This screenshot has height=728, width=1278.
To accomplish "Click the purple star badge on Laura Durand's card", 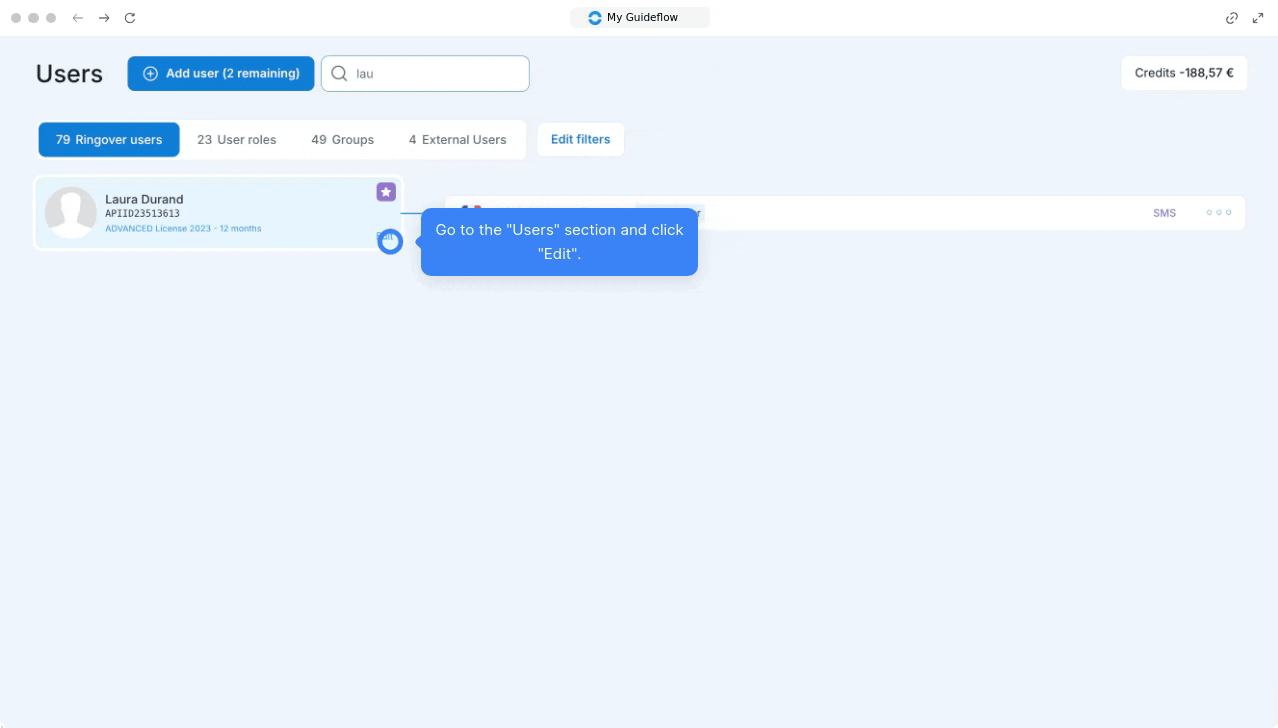I will [386, 192].
